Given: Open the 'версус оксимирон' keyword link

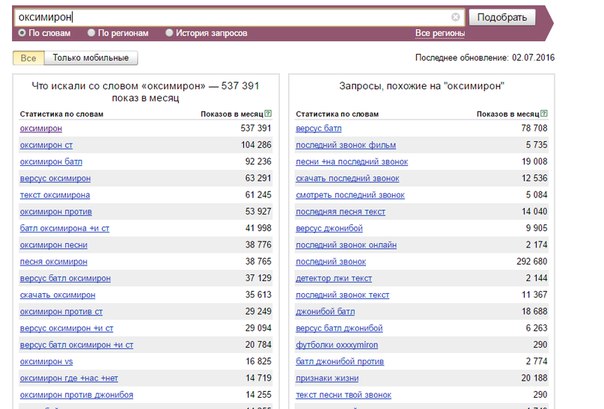Looking at the screenshot, I should tap(55, 178).
